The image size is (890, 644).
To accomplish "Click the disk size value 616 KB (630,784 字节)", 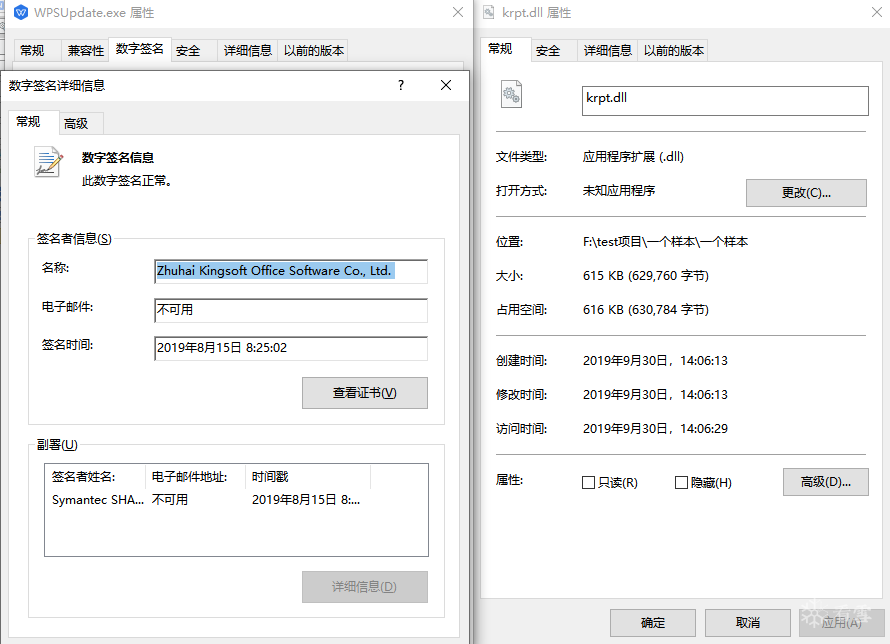I will pos(646,310).
